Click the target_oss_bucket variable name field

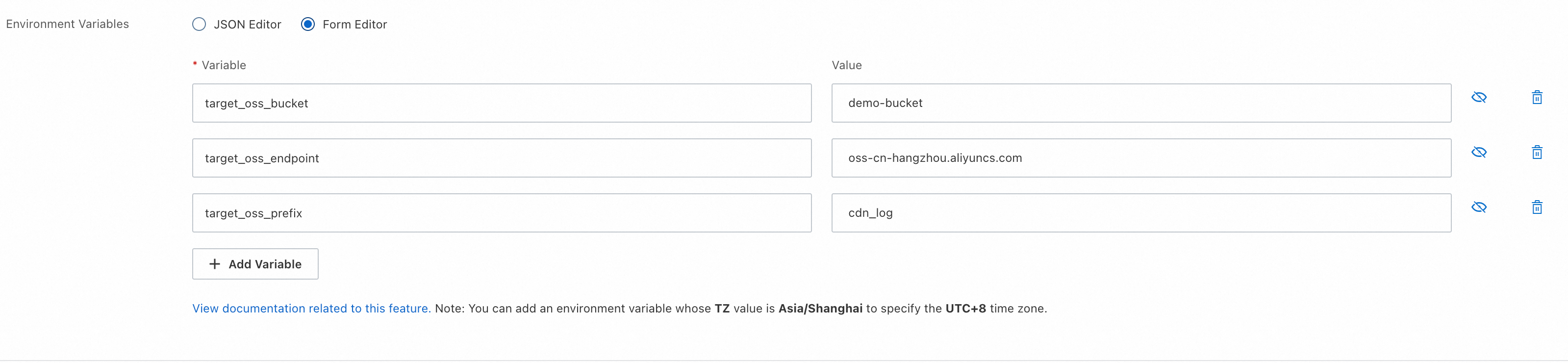click(502, 103)
